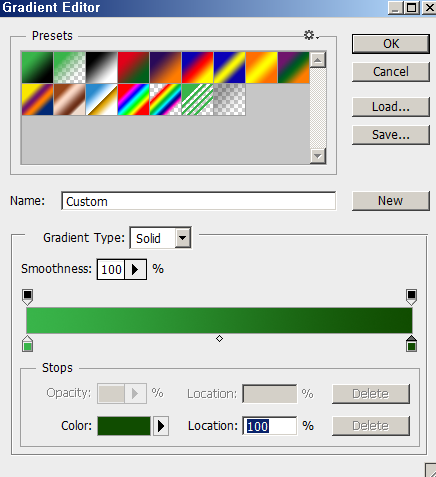Image resolution: width=436 pixels, height=477 pixels.
Task: Select the chrome gradient preset
Action: [101, 99]
